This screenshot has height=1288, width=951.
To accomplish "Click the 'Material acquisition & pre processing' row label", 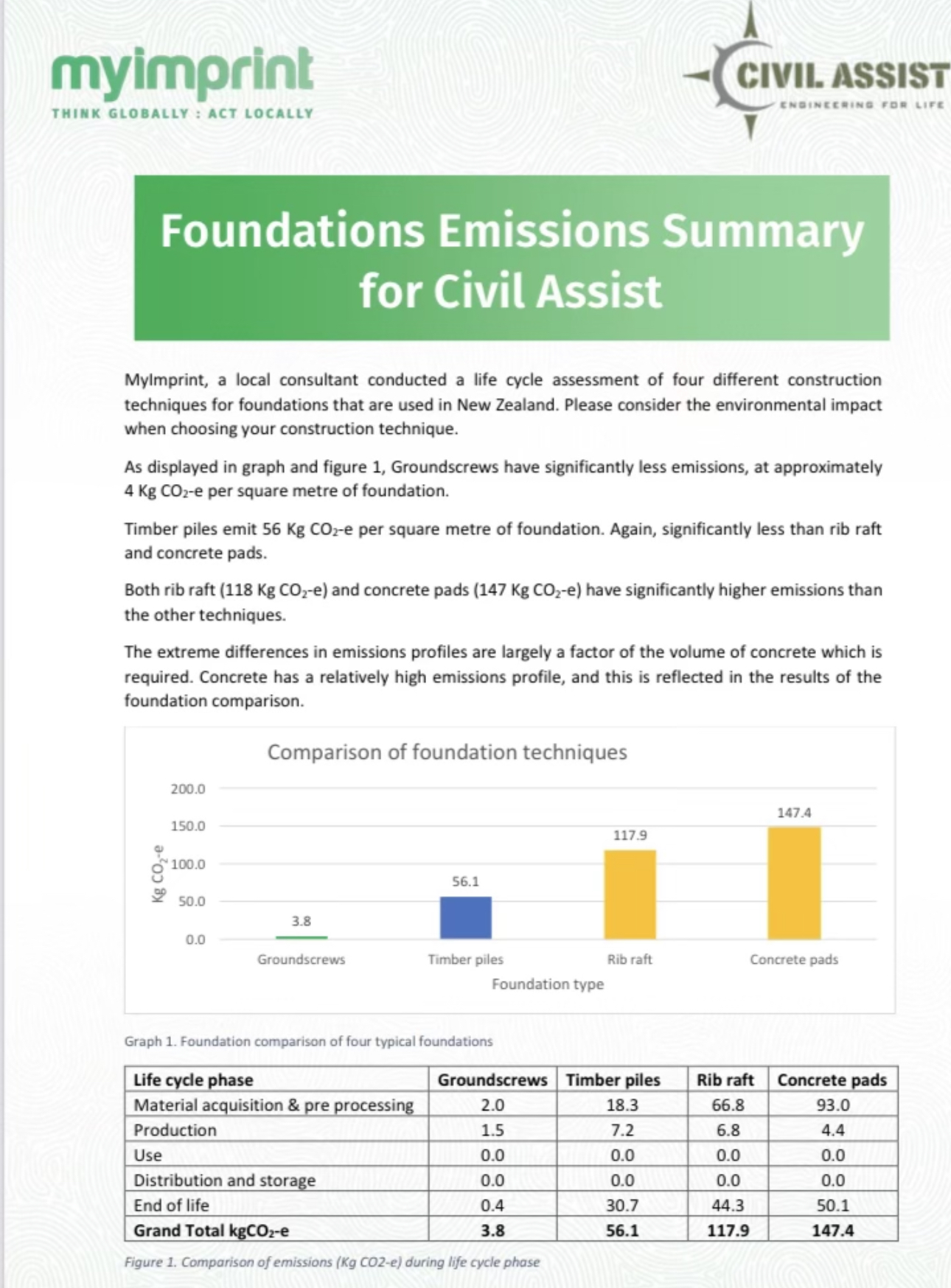I will (x=274, y=1105).
